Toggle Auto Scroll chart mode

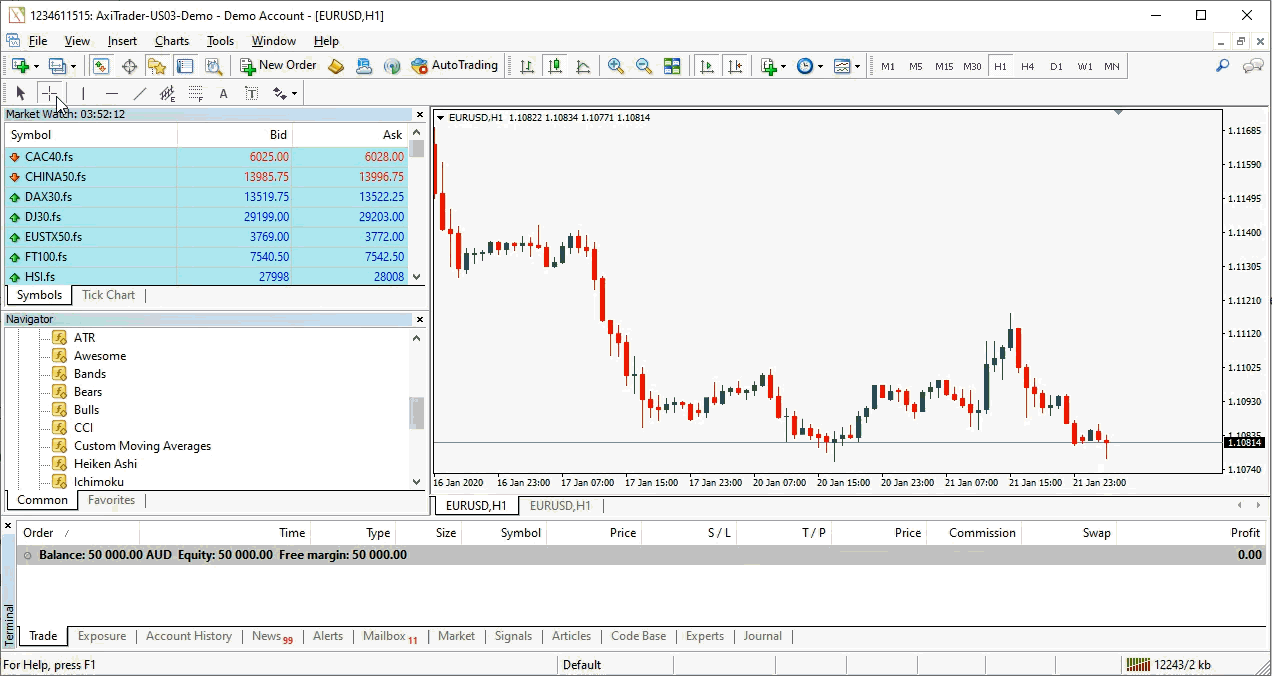coord(707,66)
